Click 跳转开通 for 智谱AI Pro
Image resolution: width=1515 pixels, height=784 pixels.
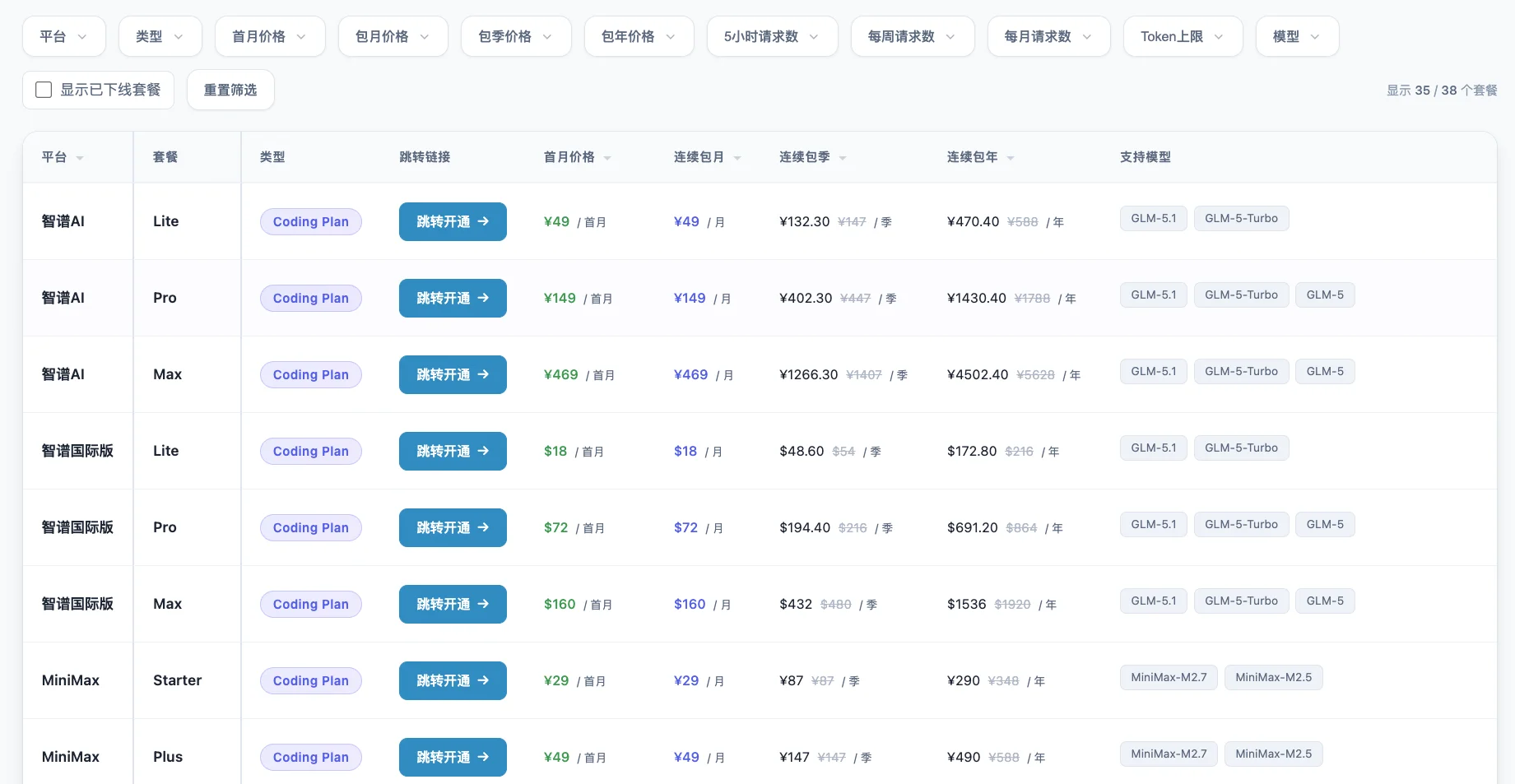[453, 298]
